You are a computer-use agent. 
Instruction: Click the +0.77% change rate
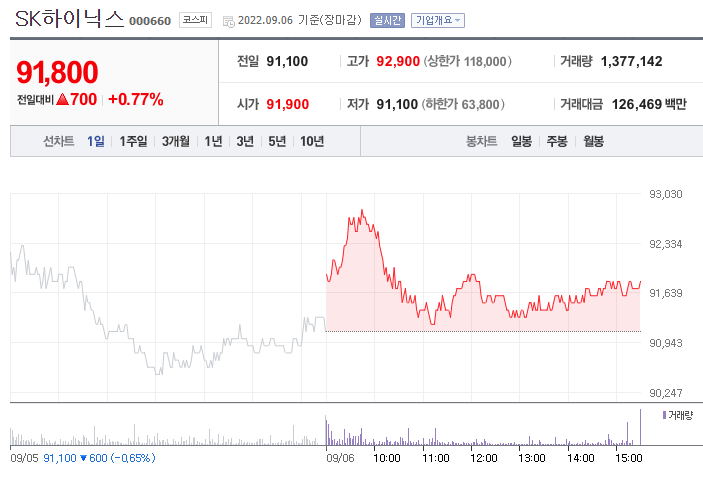(x=136, y=99)
